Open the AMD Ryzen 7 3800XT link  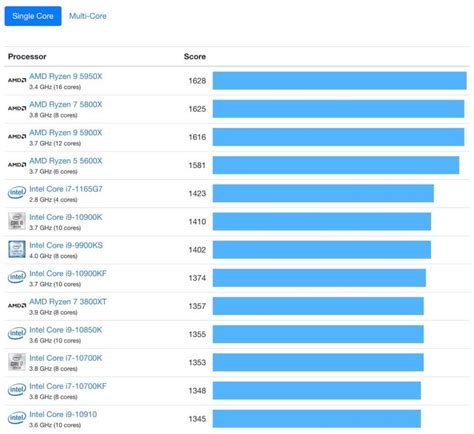click(x=68, y=302)
